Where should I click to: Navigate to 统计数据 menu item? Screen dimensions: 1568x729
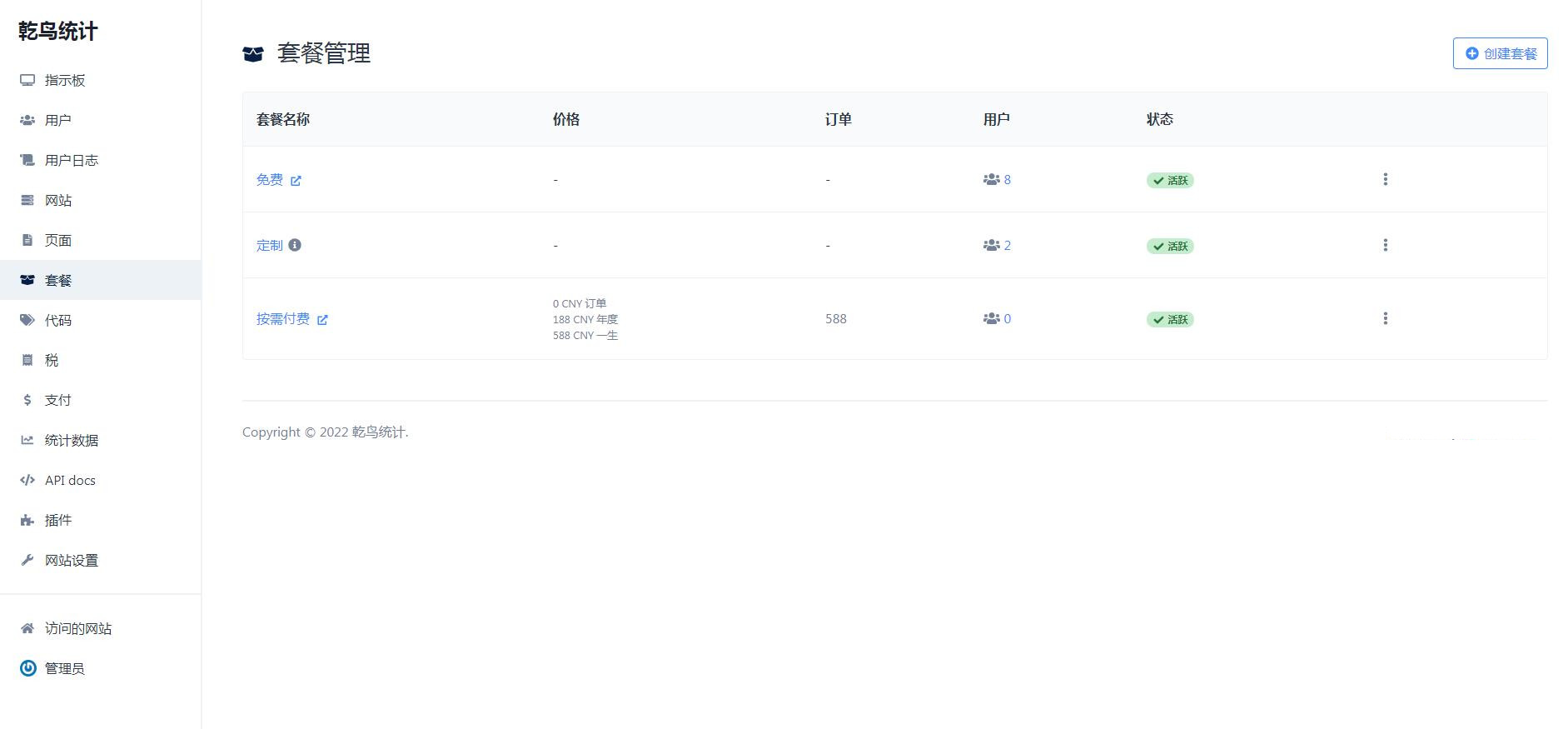[x=71, y=440]
